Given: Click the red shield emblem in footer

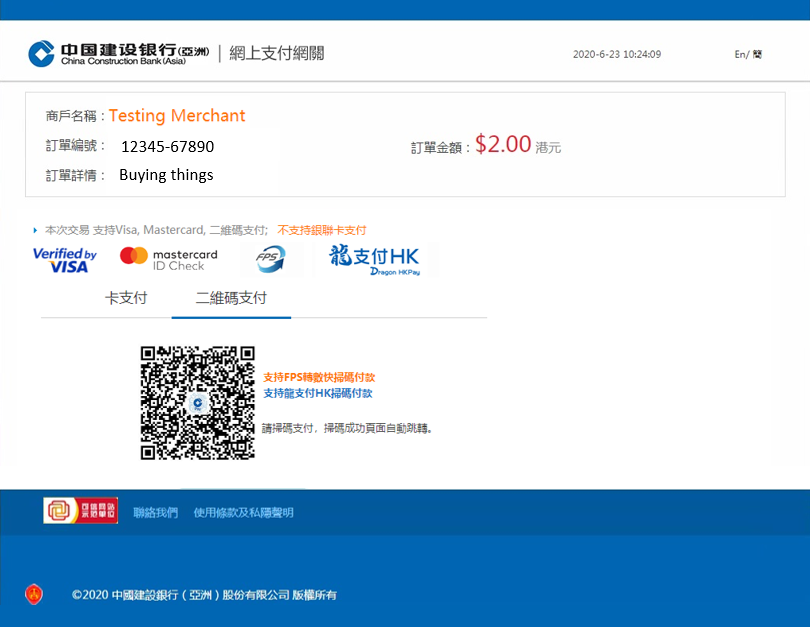Looking at the screenshot, I should pos(34,594).
